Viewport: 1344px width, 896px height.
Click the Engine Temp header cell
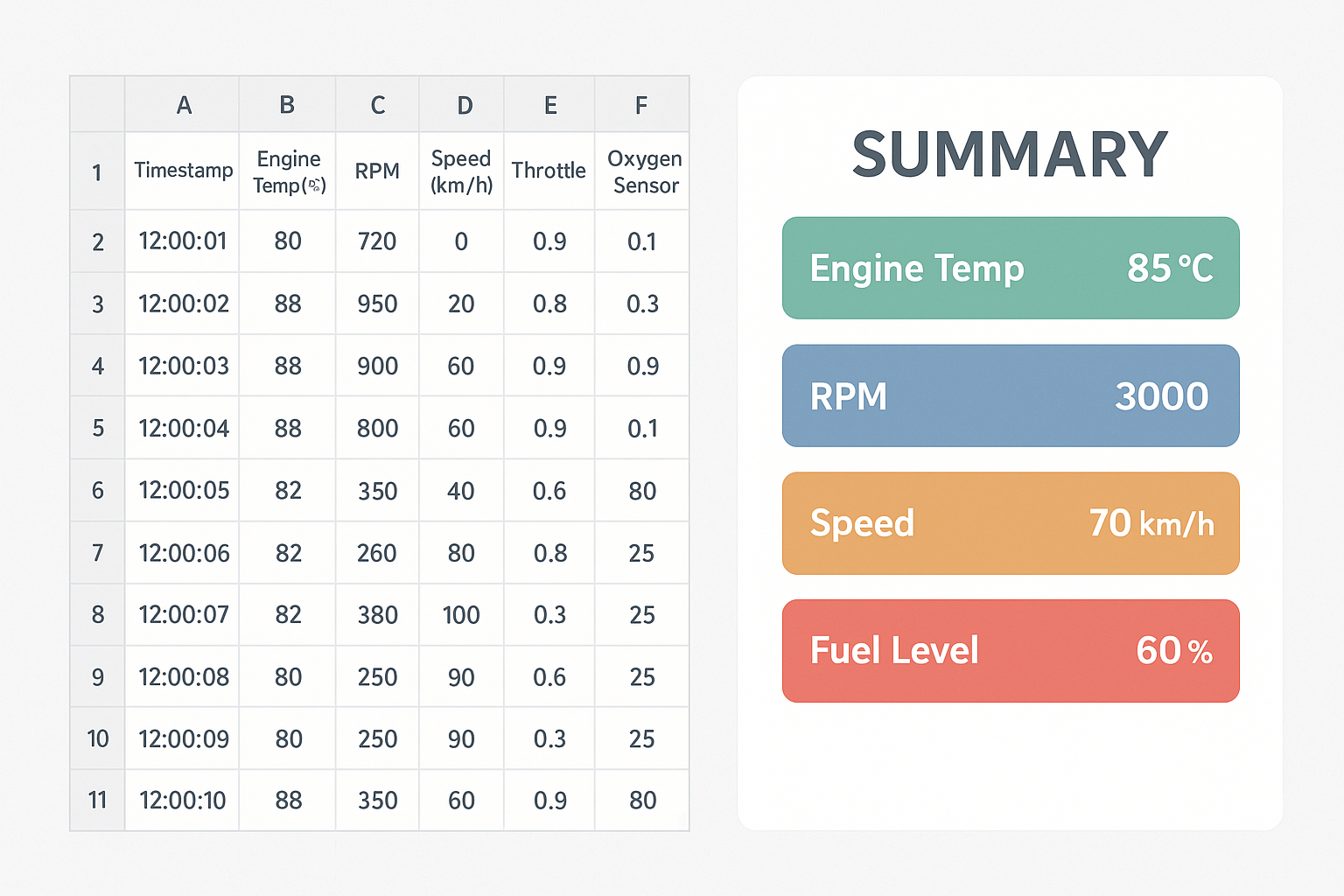287,171
